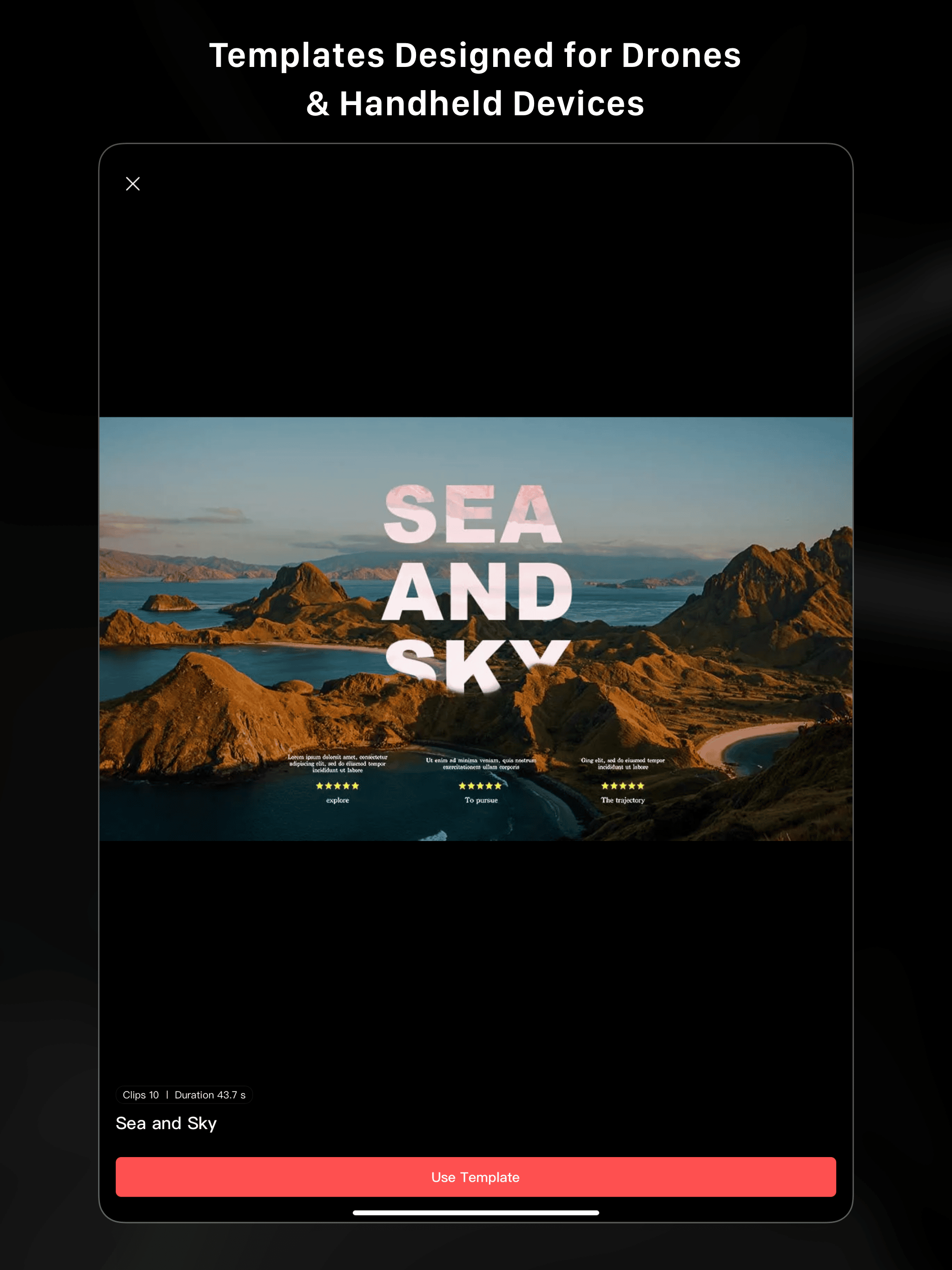Tap the black area above the video
Viewport: 952px width, 1270px height.
pos(476,298)
